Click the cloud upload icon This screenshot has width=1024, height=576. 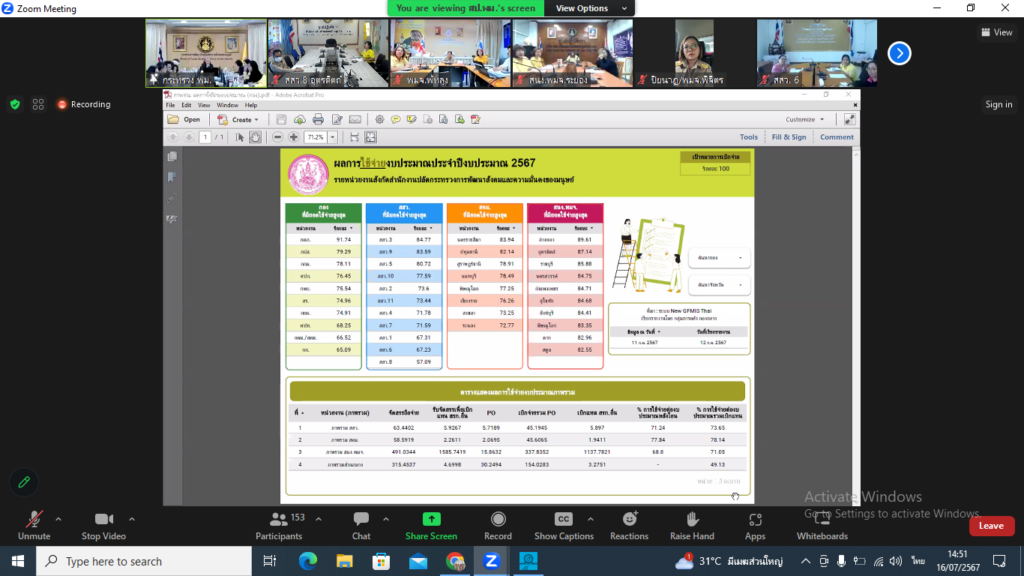point(299,120)
